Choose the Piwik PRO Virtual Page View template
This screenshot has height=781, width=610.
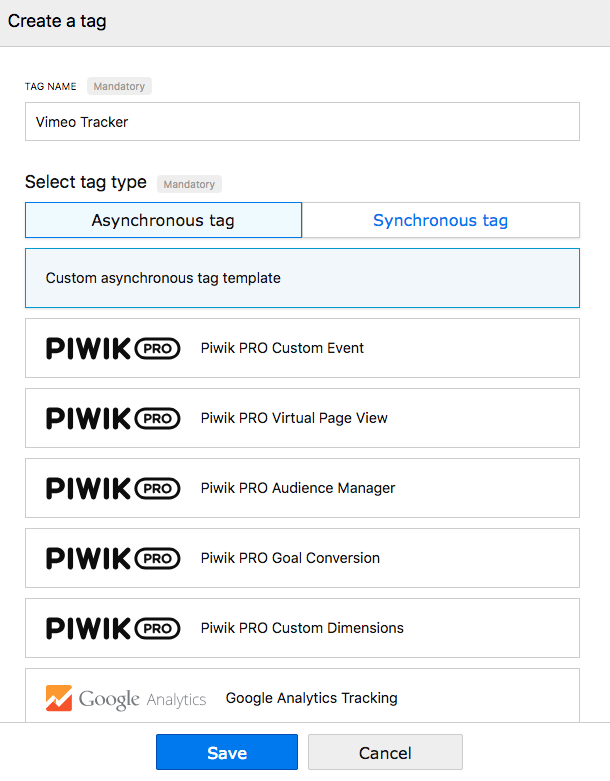[x=302, y=418]
